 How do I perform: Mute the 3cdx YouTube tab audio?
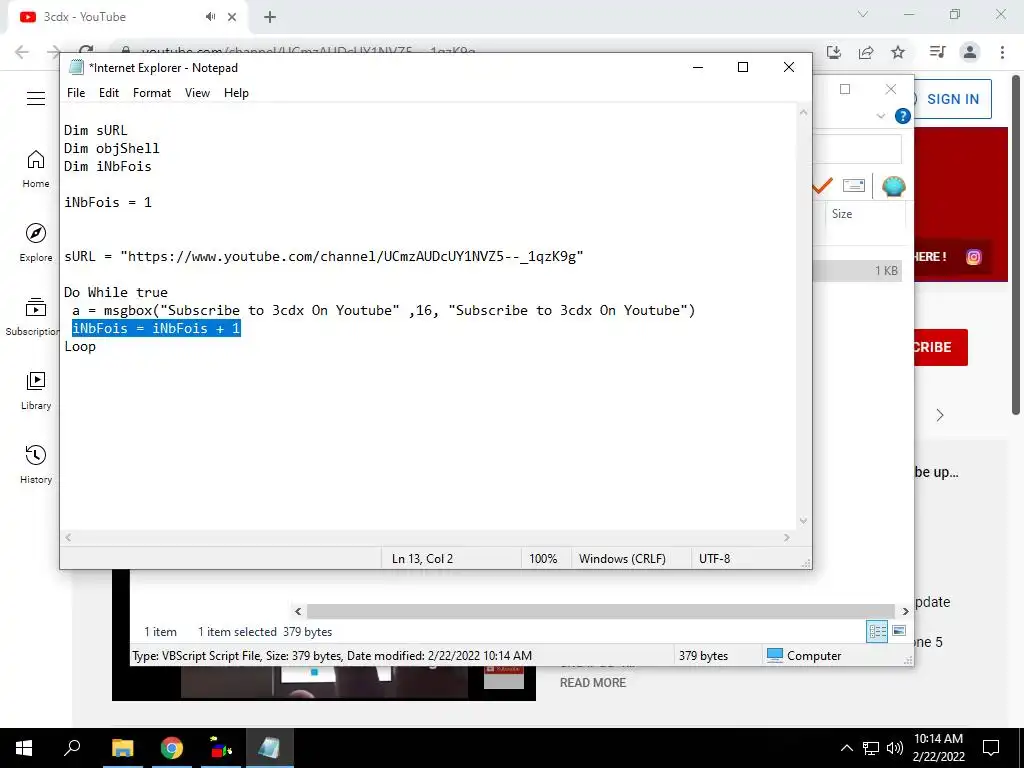(210, 17)
